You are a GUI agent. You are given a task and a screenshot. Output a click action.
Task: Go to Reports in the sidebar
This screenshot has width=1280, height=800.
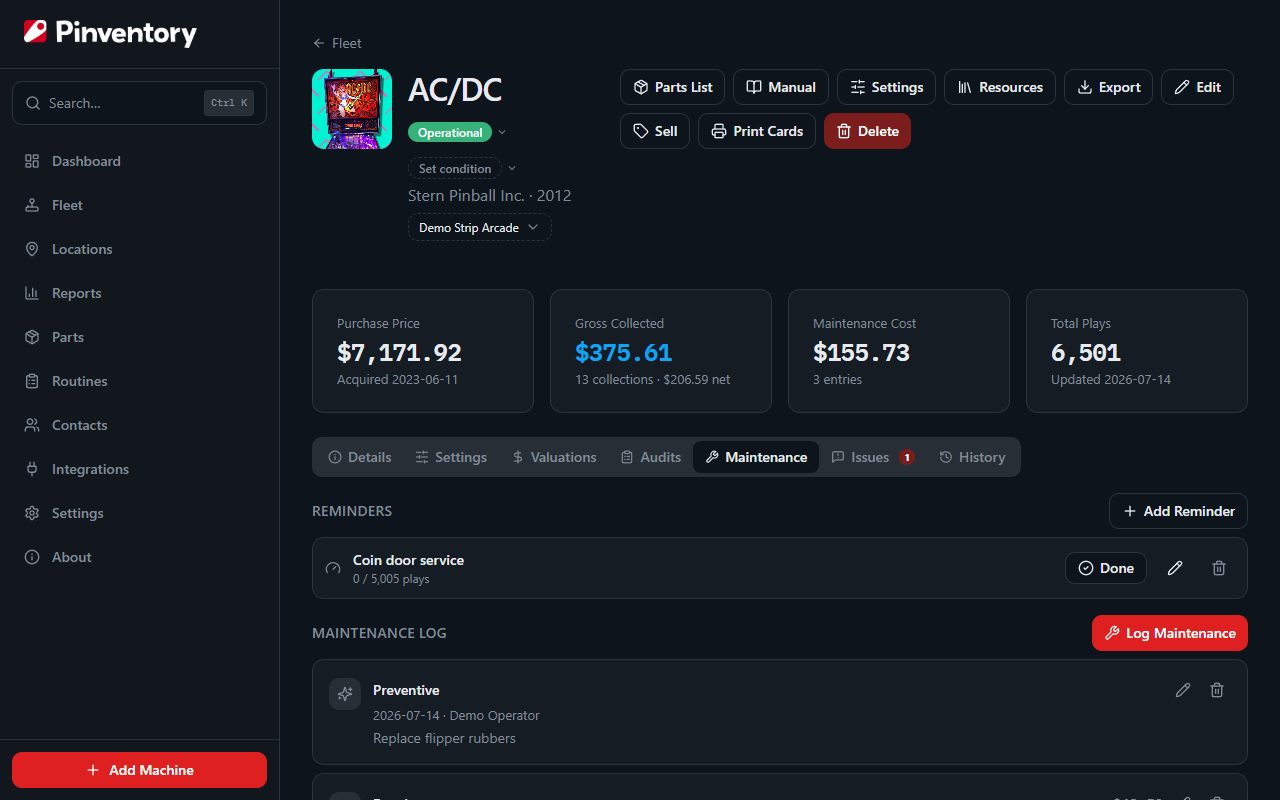pyautogui.click(x=139, y=293)
